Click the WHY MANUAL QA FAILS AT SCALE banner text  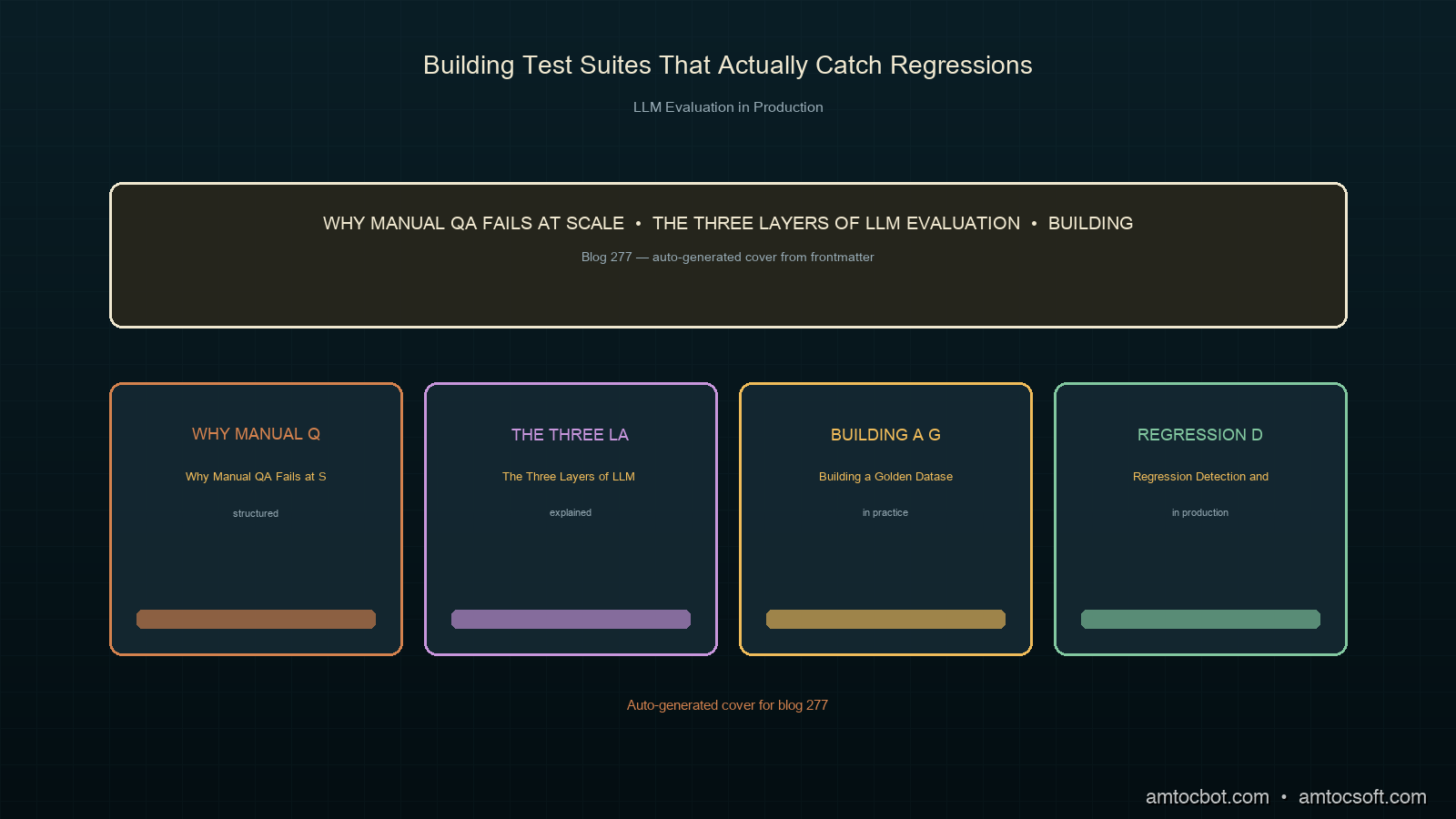473,223
